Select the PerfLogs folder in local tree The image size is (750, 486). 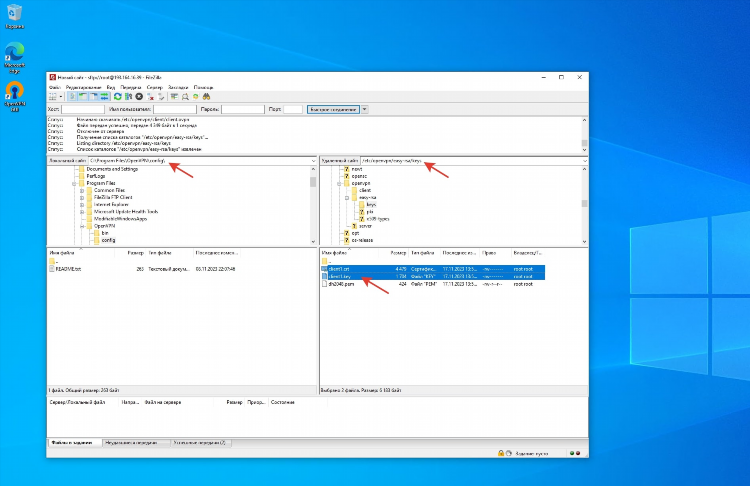point(96,176)
